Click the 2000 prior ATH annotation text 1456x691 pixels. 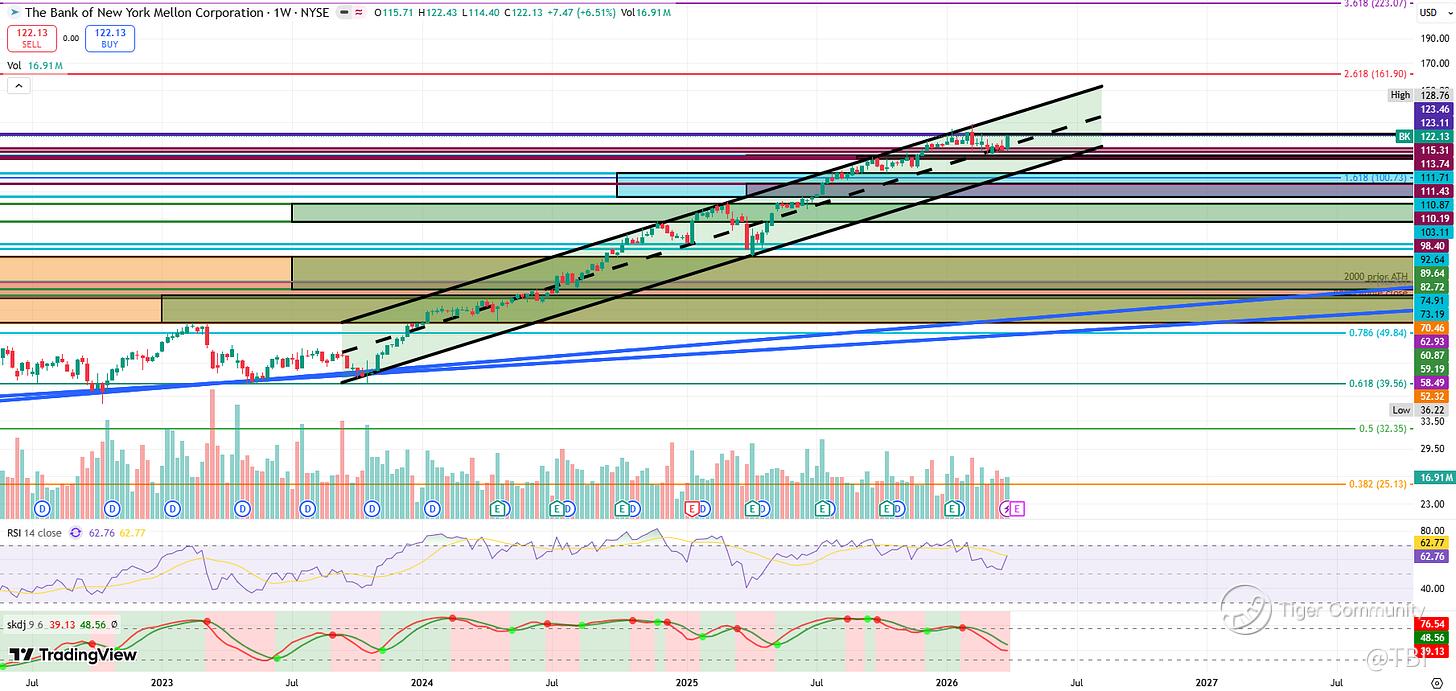pos(1376,275)
